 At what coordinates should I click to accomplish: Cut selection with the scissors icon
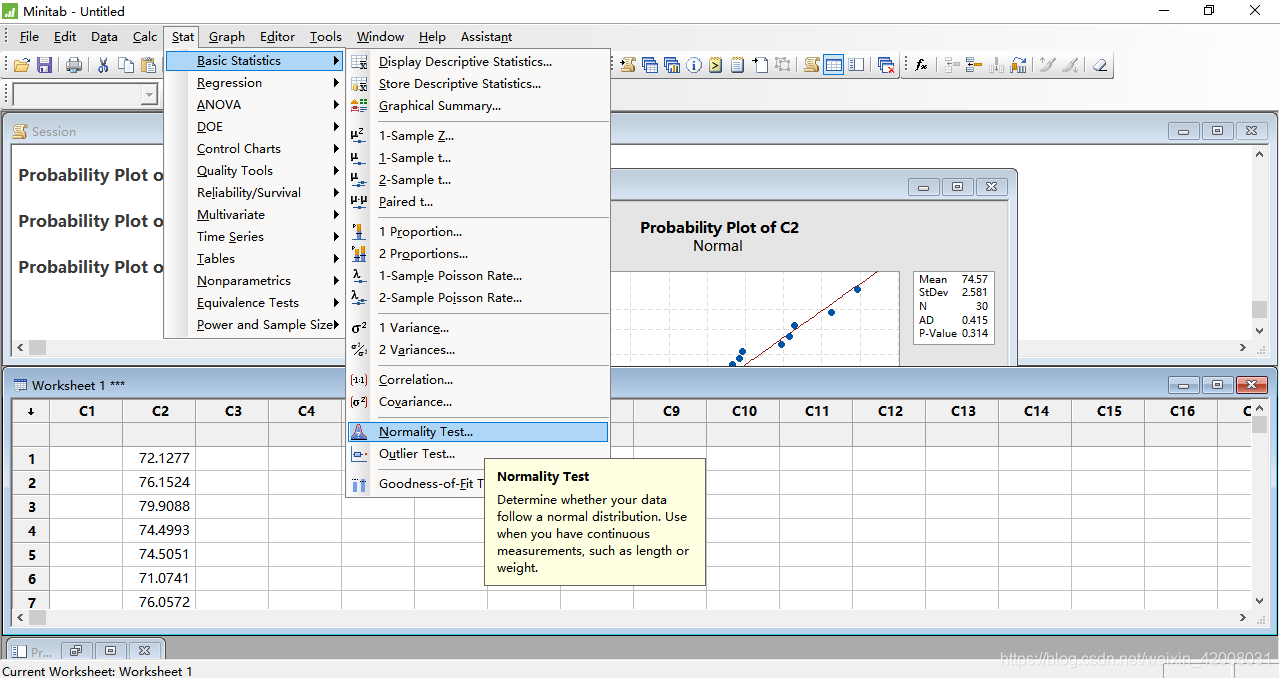coord(103,65)
